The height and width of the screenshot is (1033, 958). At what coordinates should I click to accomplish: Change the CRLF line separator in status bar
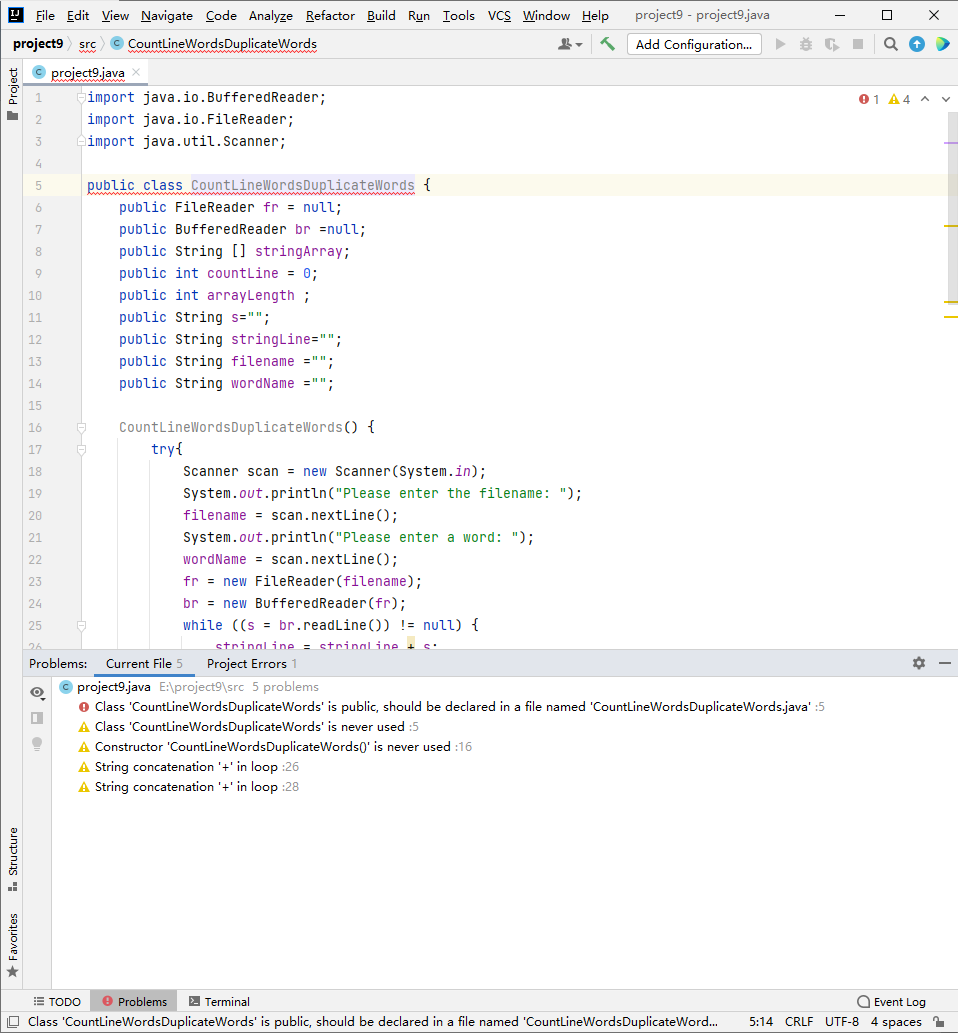click(799, 1022)
